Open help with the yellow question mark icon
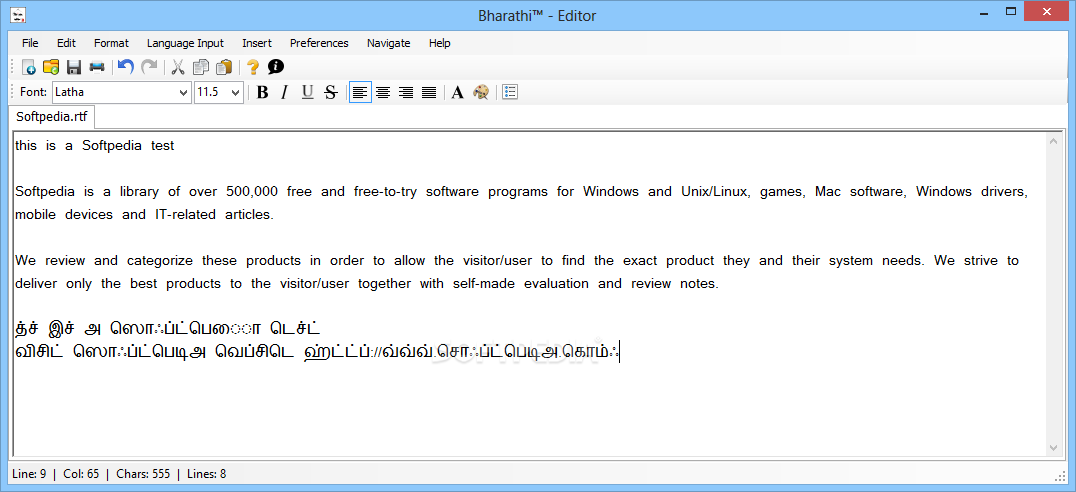The height and width of the screenshot is (492, 1076). coord(253,67)
